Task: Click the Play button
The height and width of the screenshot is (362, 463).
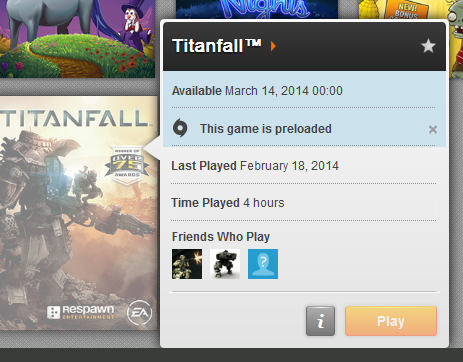Action: point(391,321)
